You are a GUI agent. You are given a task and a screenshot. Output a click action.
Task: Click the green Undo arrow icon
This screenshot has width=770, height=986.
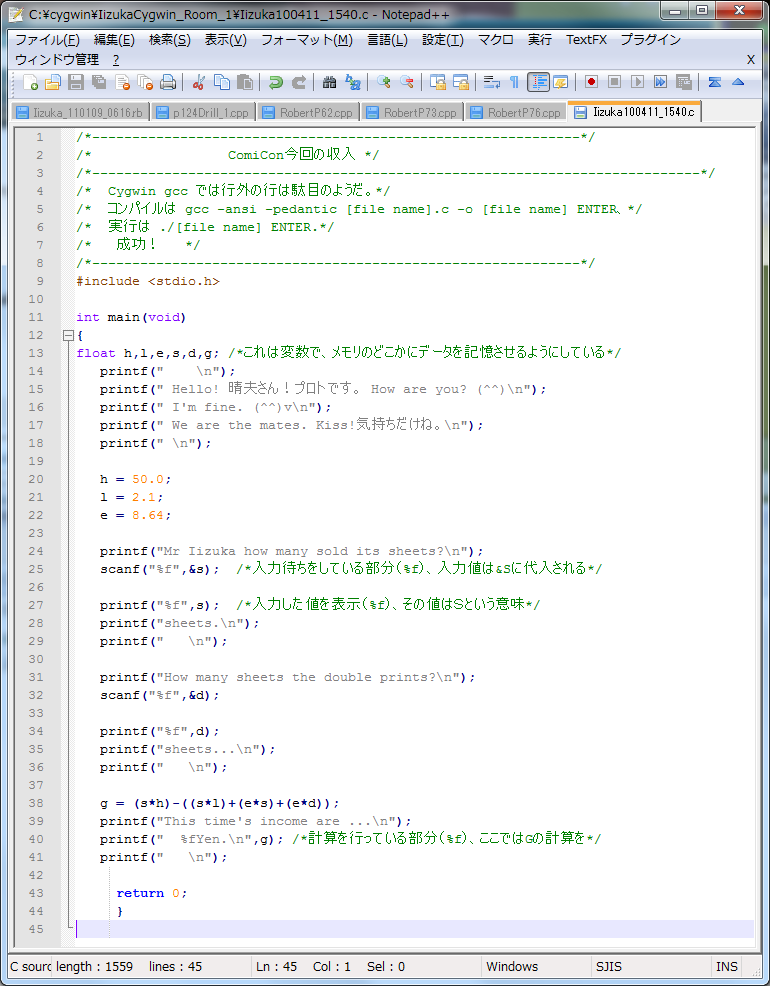[x=275, y=82]
